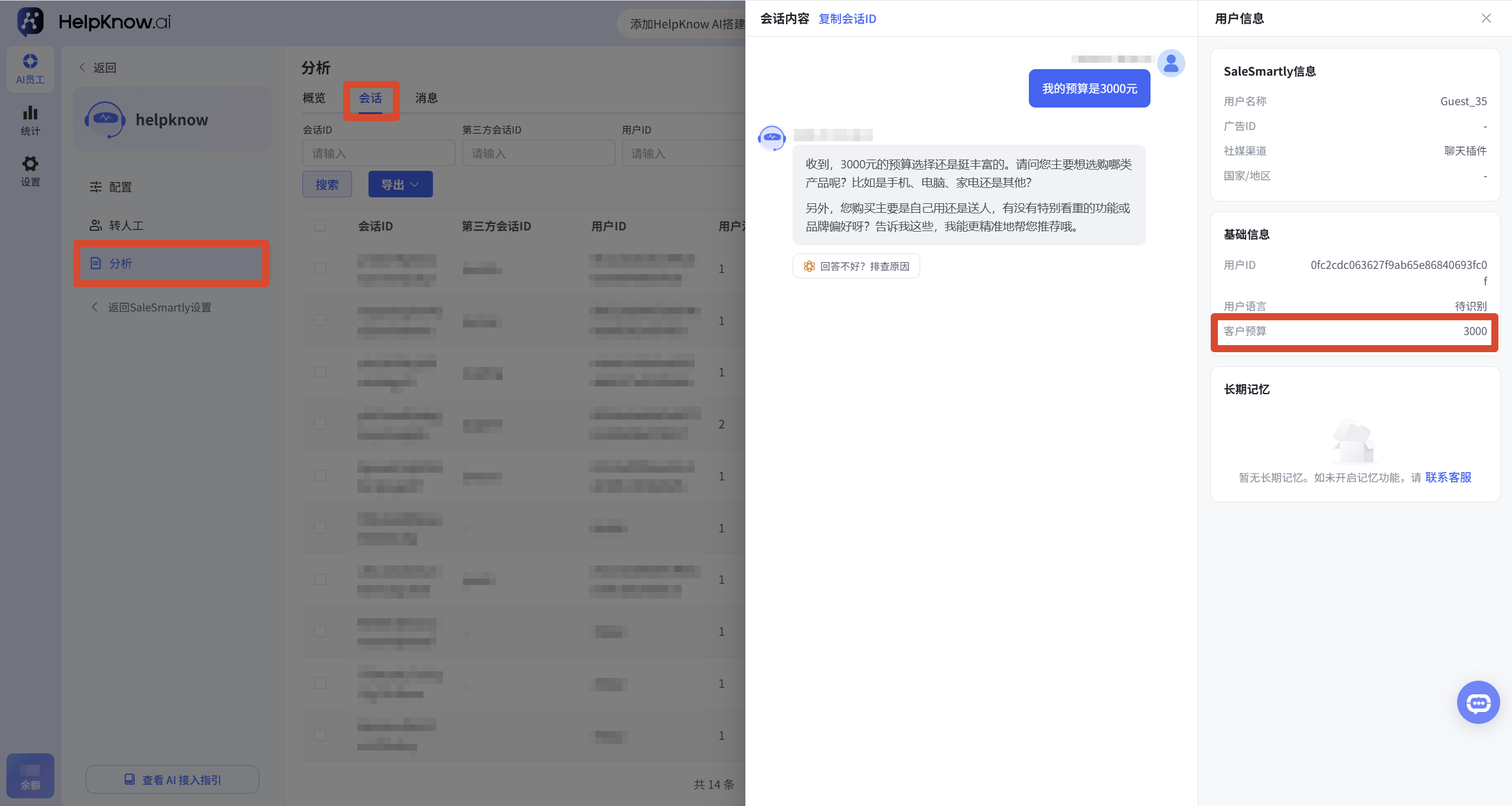Focus the 会话ID input field

click(379, 153)
